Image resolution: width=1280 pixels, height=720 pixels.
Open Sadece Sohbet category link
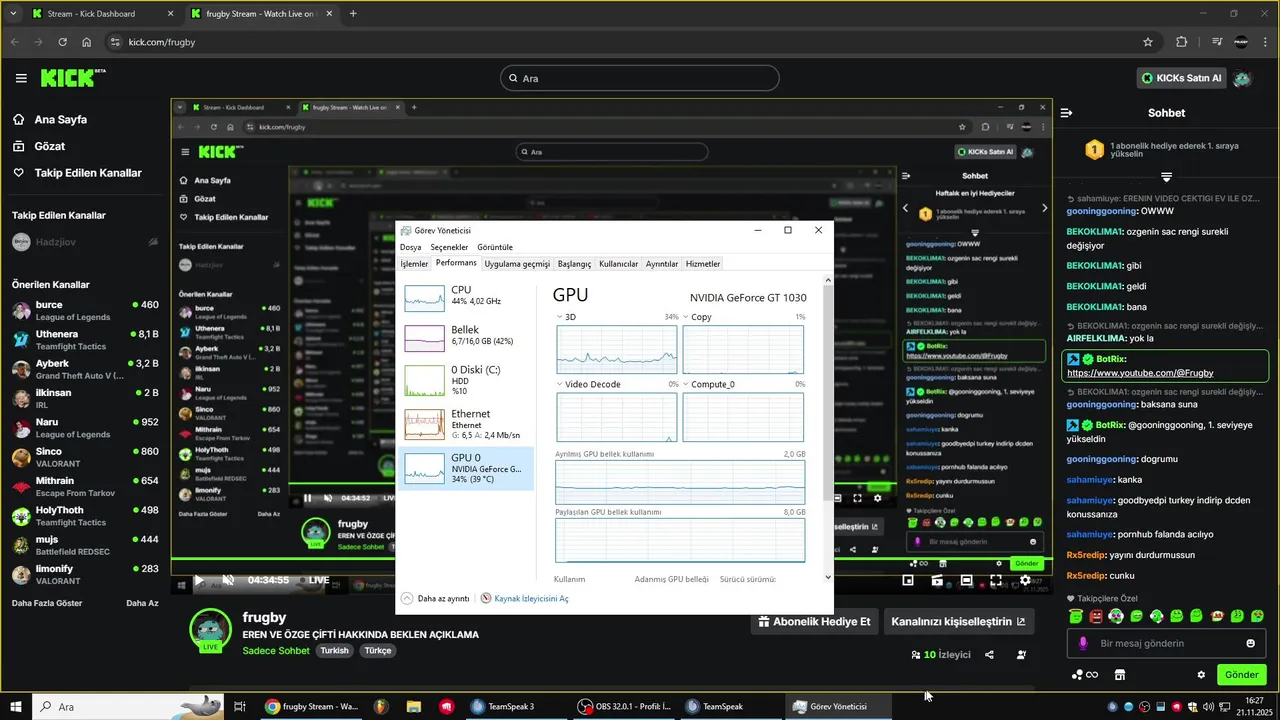tap(276, 651)
